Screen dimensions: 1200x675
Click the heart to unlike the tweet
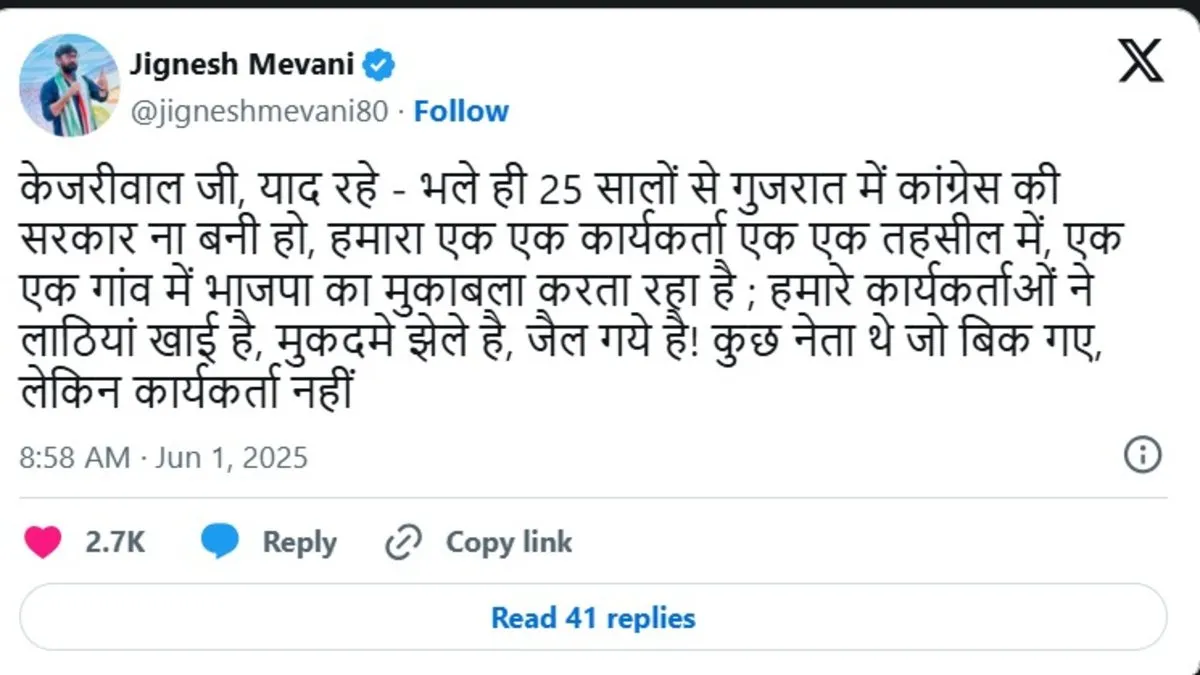[44, 541]
